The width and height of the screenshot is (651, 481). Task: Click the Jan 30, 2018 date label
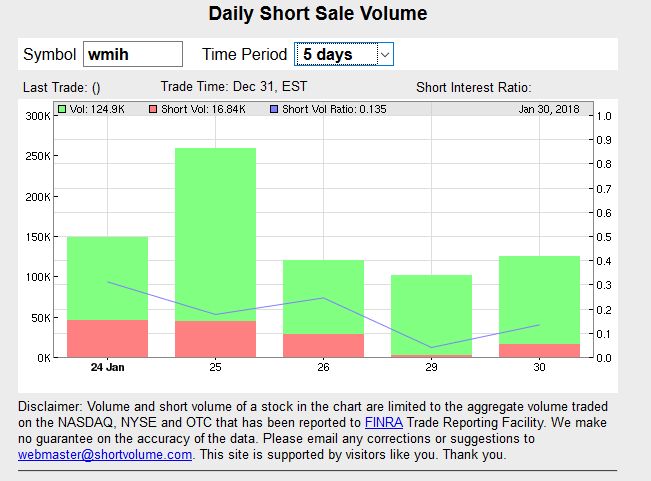[x=551, y=109]
